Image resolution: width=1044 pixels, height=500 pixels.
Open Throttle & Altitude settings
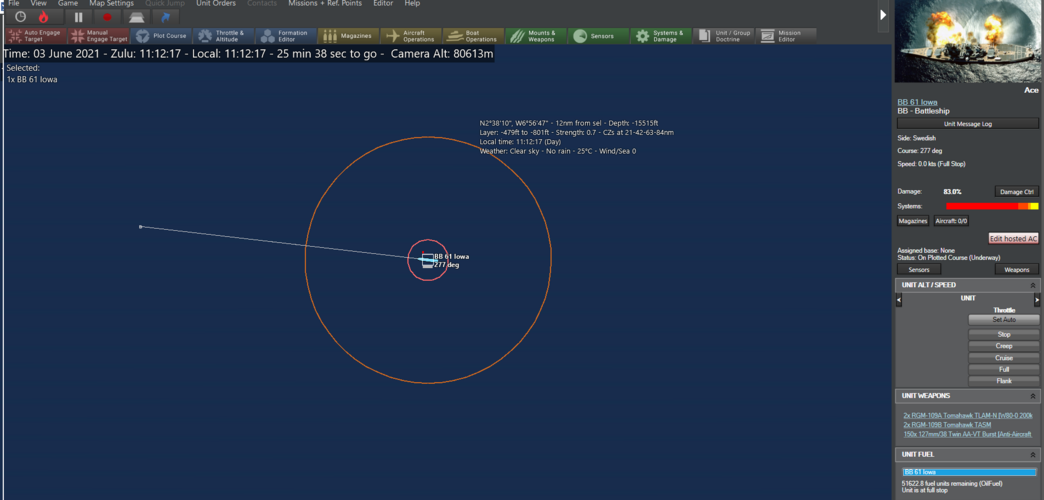(x=223, y=36)
